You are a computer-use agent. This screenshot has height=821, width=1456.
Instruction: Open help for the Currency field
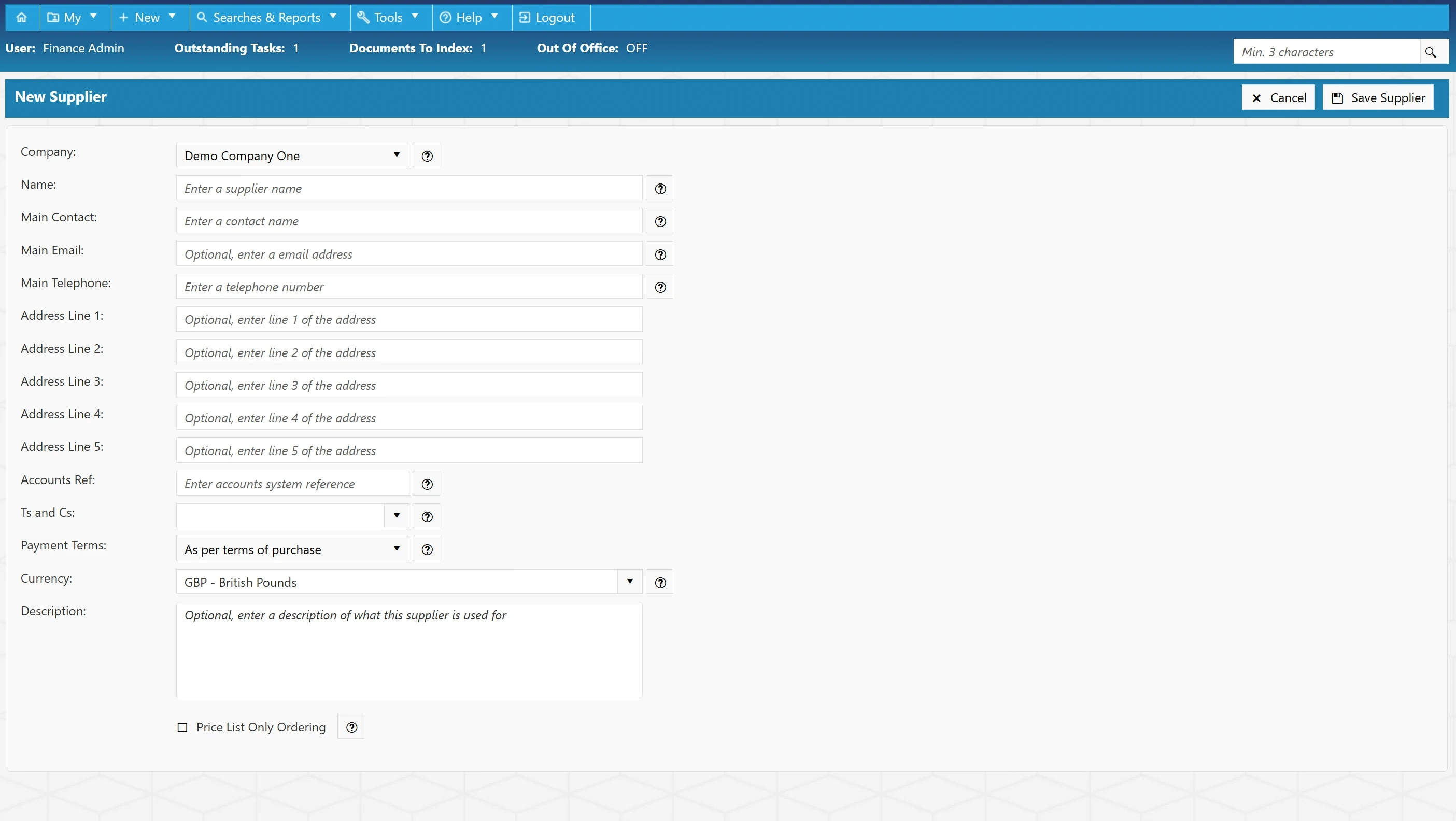click(x=660, y=582)
